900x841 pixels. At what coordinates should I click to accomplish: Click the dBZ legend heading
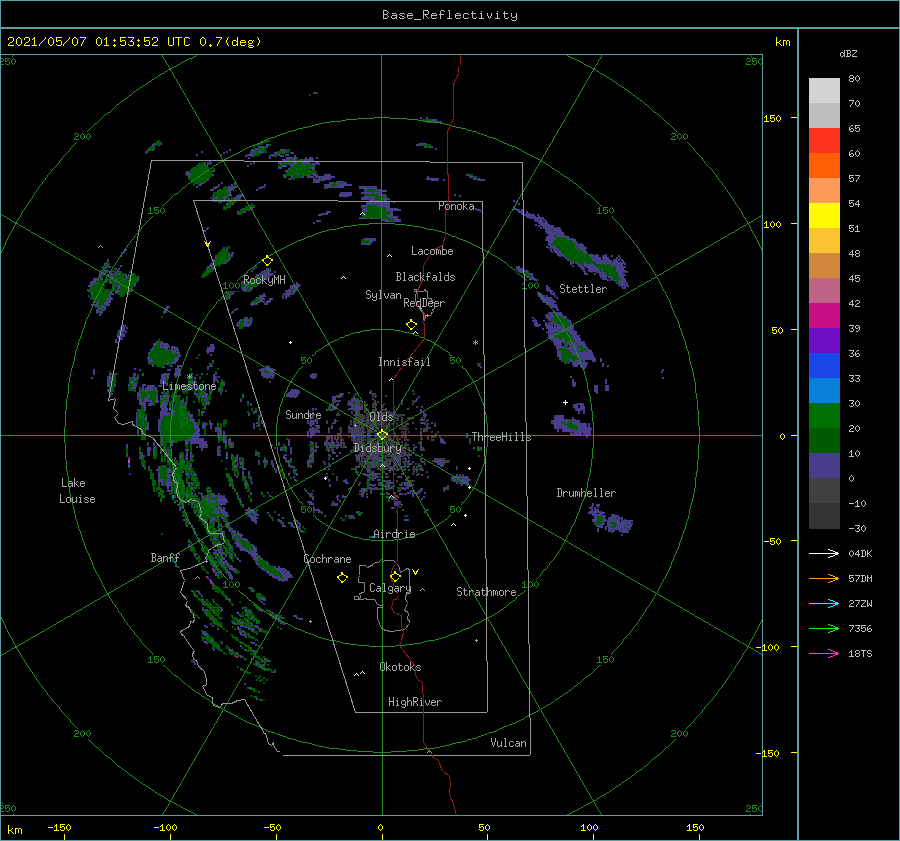(x=848, y=53)
